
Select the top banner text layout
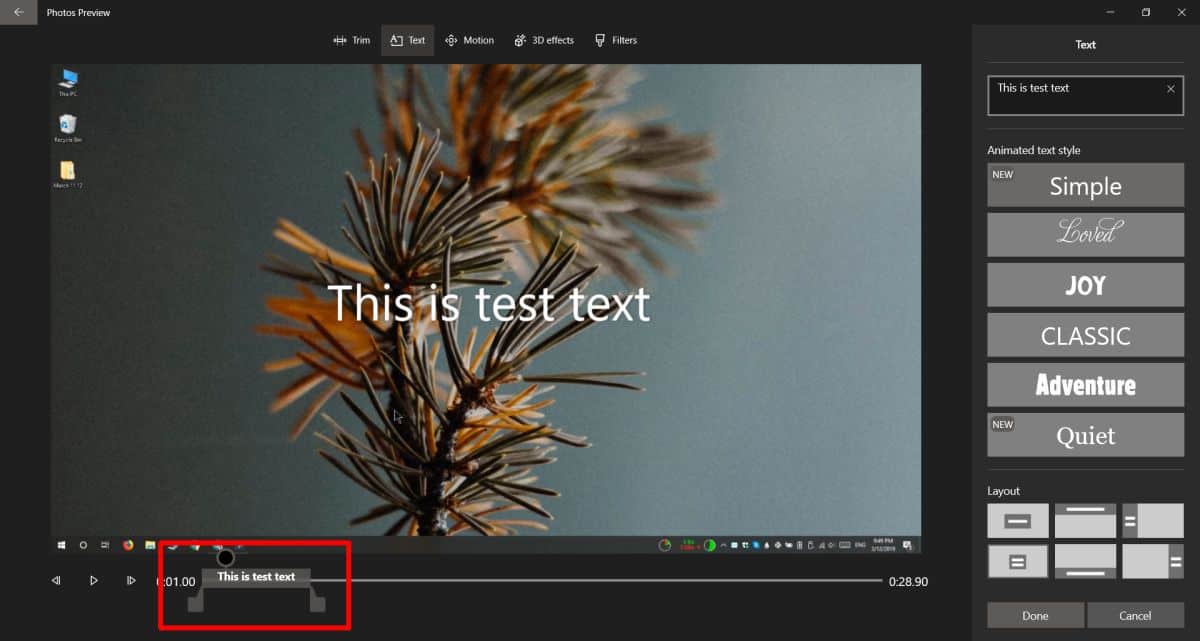pos(1085,520)
